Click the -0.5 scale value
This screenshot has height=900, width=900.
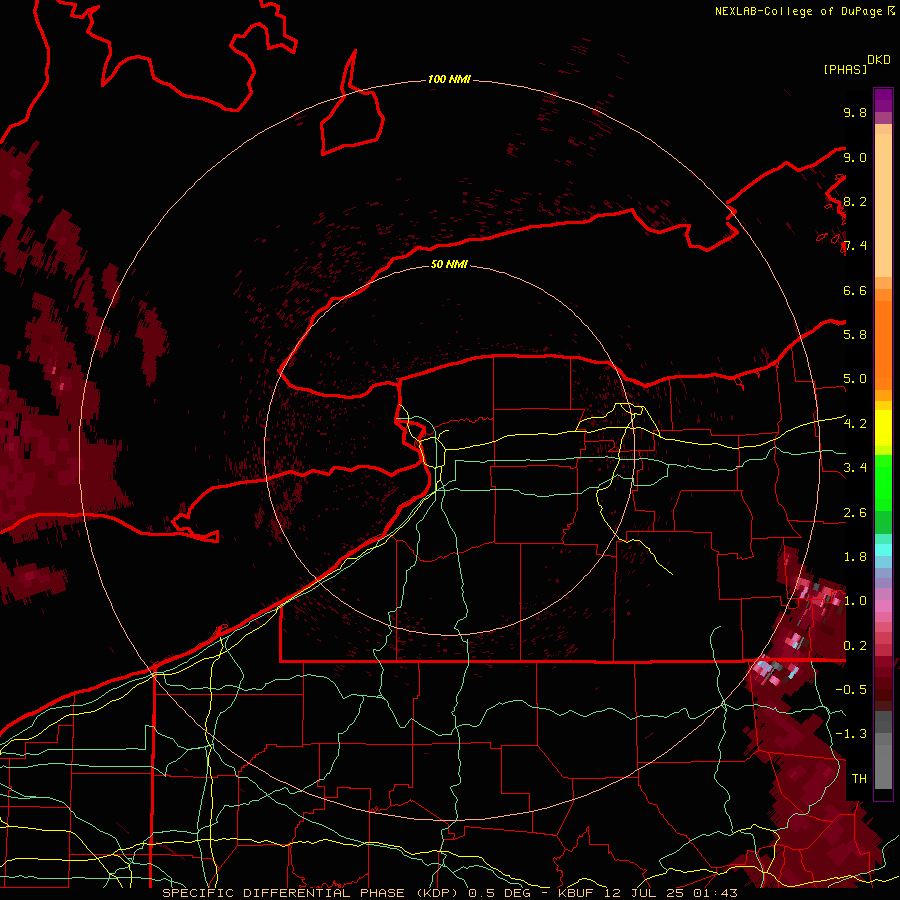point(851,690)
